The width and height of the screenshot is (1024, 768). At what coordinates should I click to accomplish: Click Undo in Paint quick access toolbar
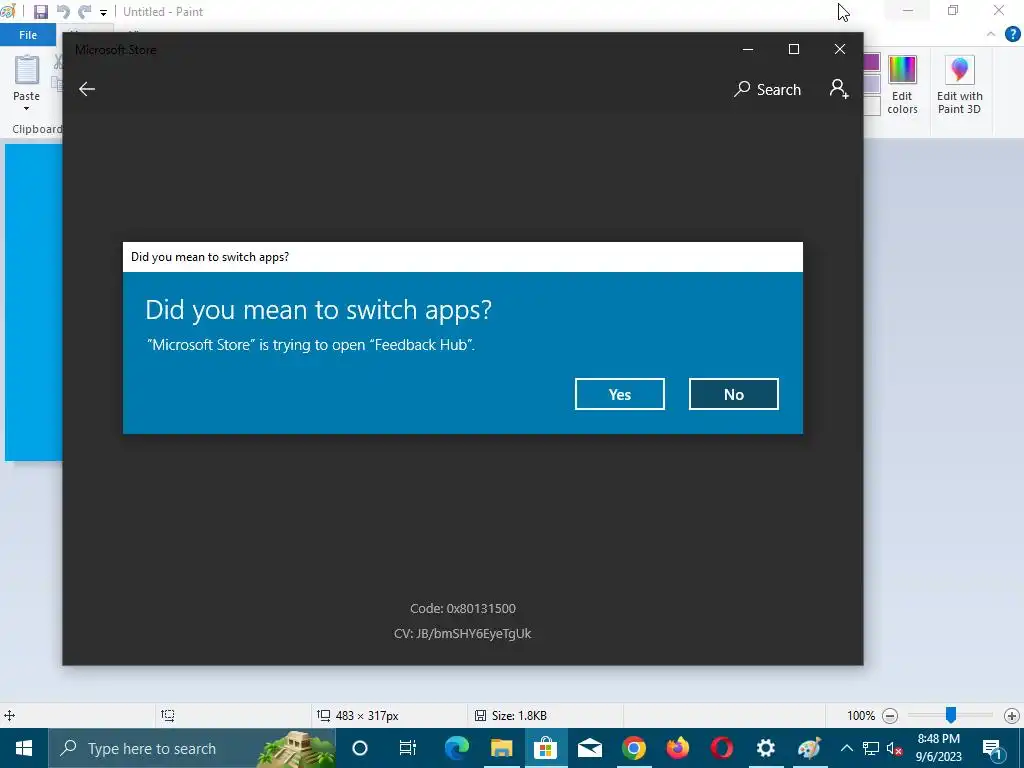pyautogui.click(x=63, y=12)
